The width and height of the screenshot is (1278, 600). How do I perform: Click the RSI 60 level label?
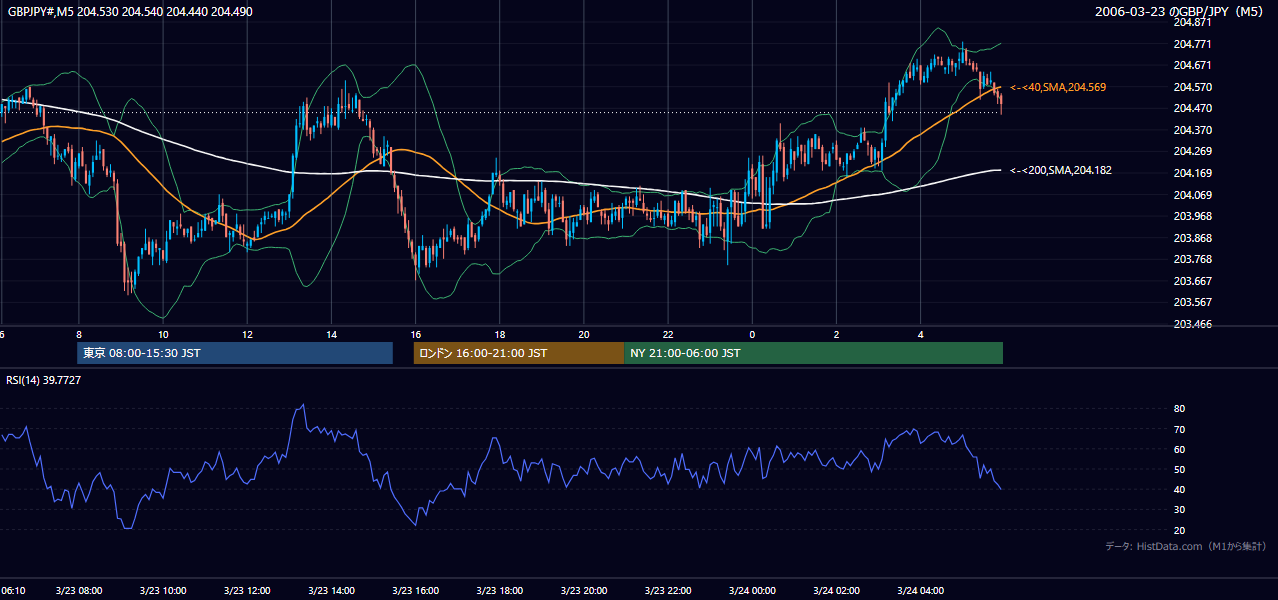tap(1179, 449)
